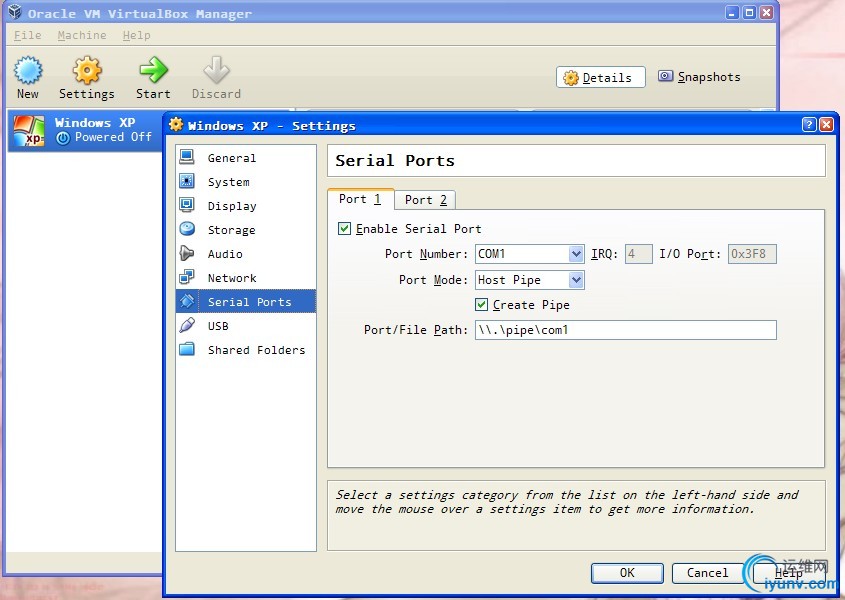The image size is (845, 600).
Task: Open the Machine menu
Action: (x=81, y=35)
